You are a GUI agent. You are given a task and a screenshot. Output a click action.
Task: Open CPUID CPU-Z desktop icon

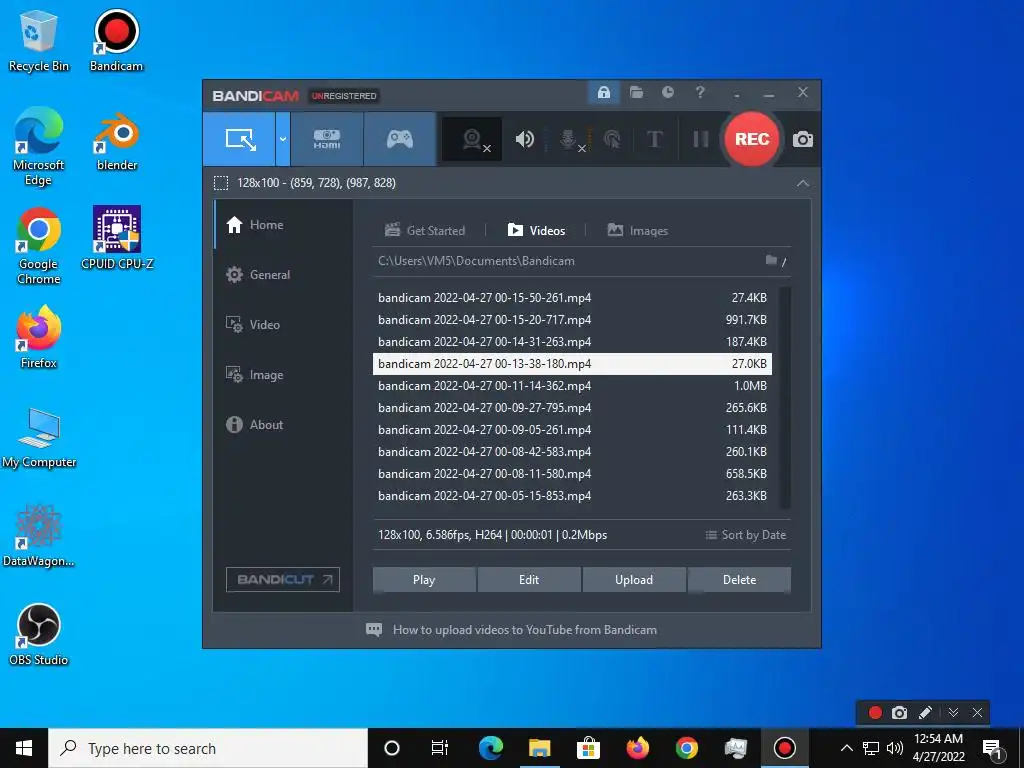point(117,238)
